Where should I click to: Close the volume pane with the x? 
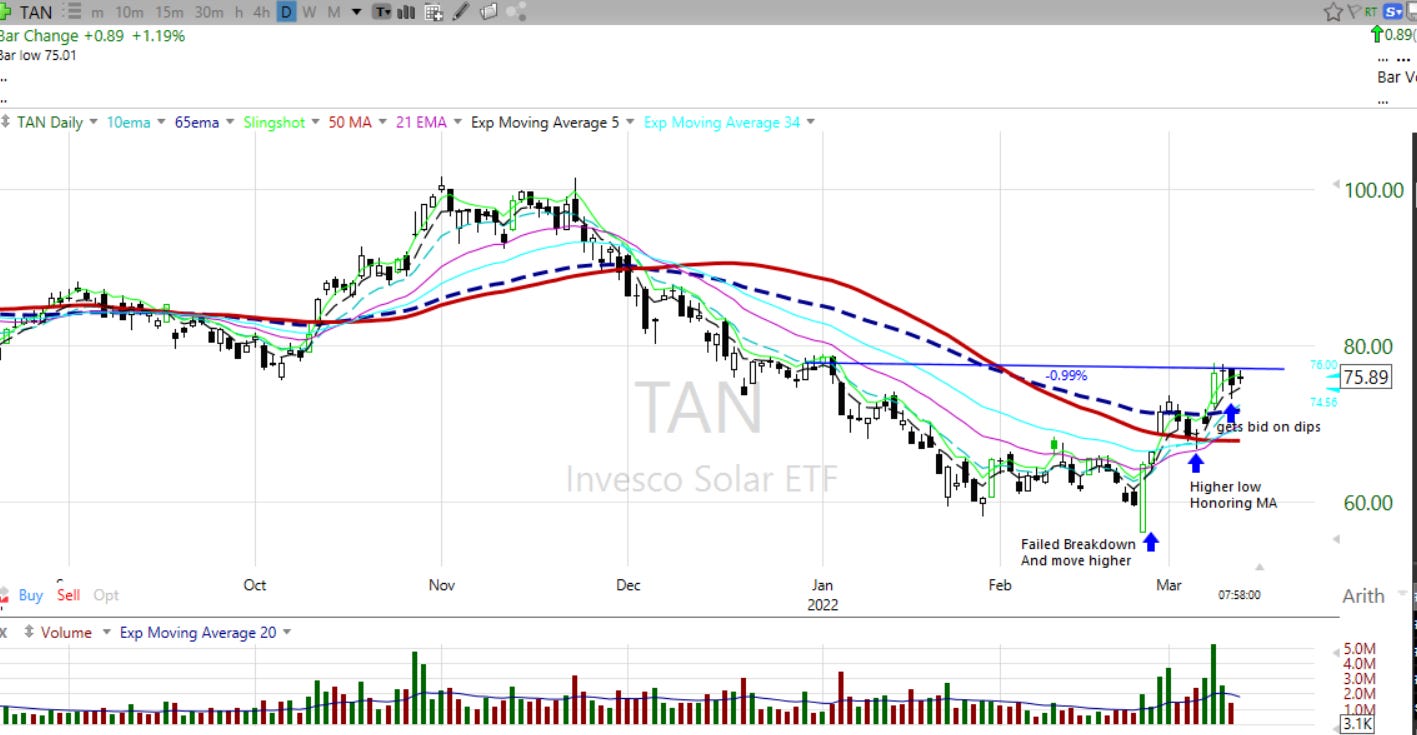tap(4, 632)
